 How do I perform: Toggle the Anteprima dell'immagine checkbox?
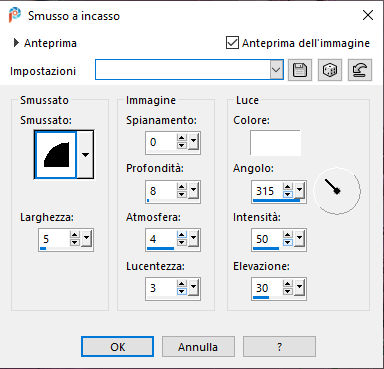coord(232,43)
